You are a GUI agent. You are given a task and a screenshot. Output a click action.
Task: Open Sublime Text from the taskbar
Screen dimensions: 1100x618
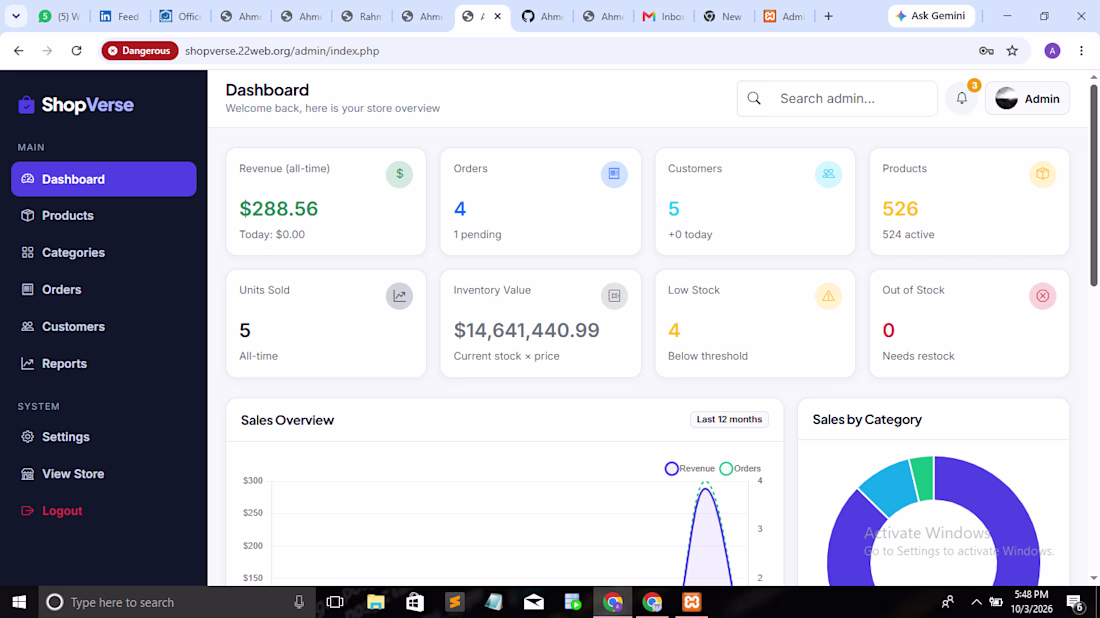coord(455,602)
